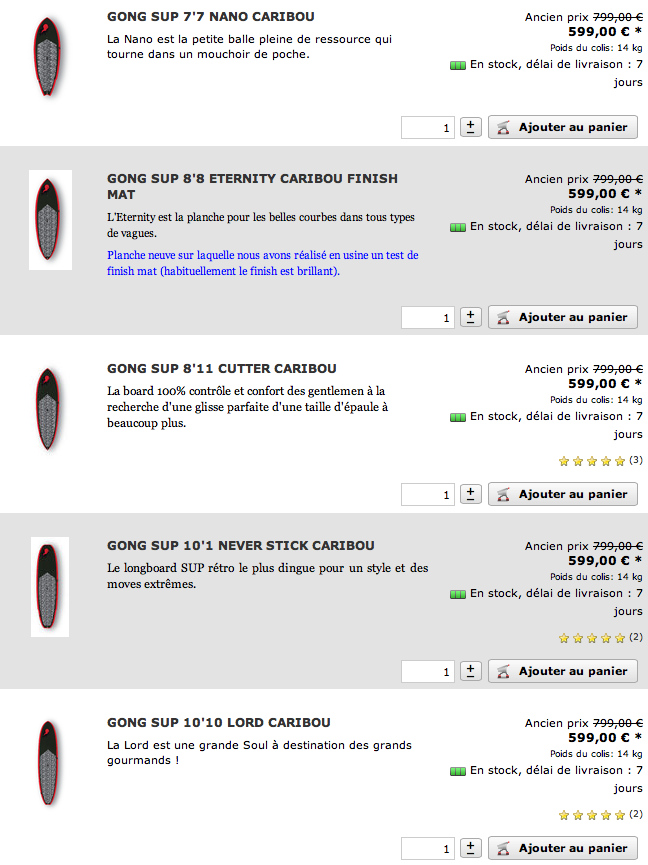The image size is (648, 865).
Task: View star rating reviews for 8'11 Cutter
Action: [x=592, y=461]
